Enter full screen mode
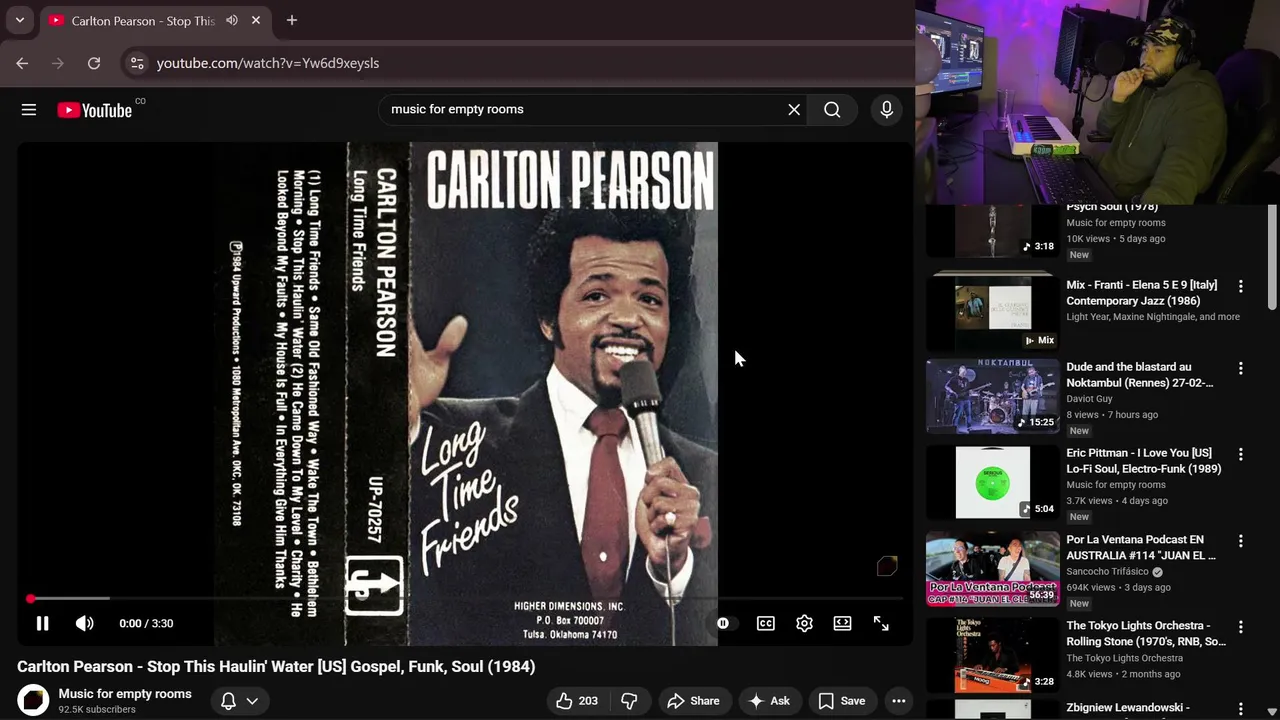 [x=881, y=623]
